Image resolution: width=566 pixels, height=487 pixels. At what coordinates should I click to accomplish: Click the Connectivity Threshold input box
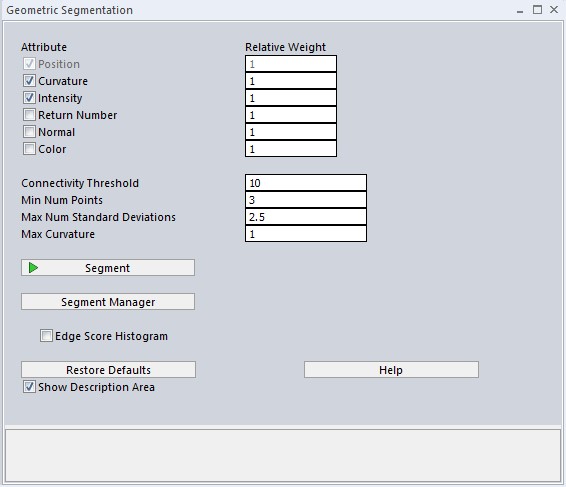tap(306, 183)
